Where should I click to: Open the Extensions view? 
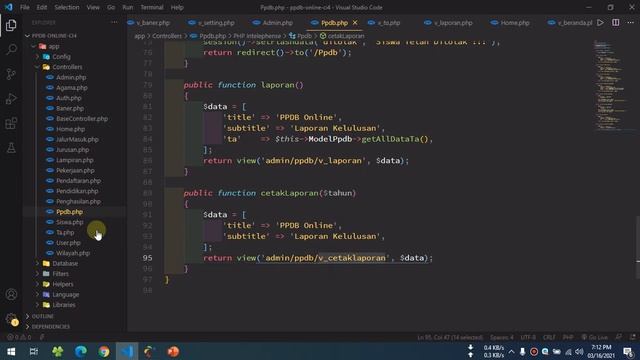[11, 123]
